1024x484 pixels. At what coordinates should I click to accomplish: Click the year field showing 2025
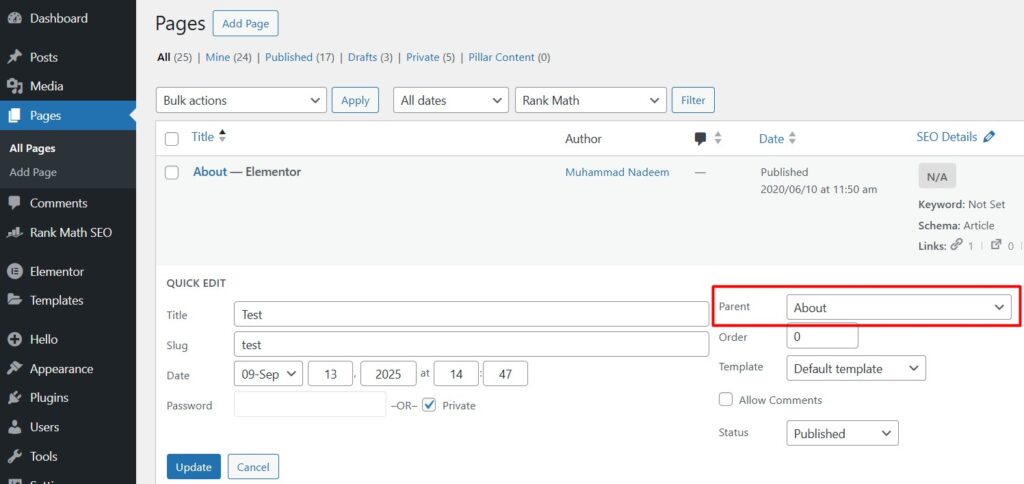point(388,374)
